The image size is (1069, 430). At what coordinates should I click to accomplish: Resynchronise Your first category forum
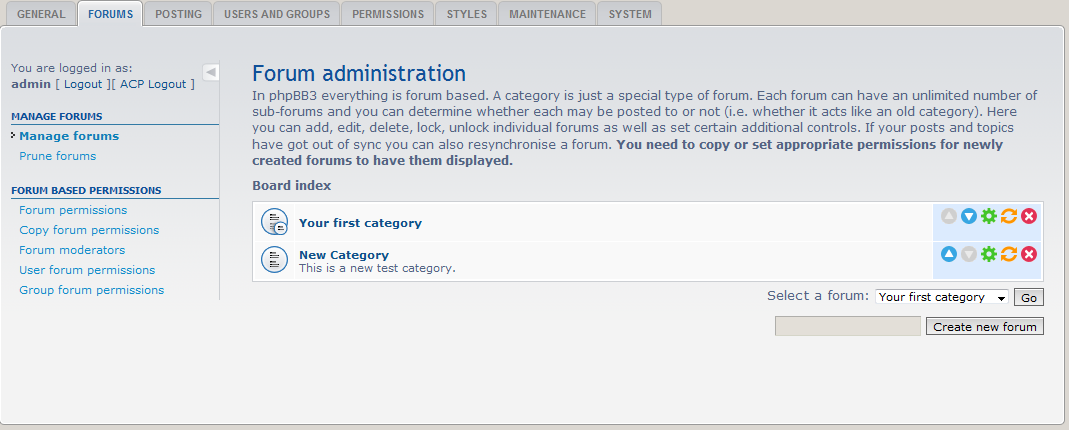[x=1009, y=217]
